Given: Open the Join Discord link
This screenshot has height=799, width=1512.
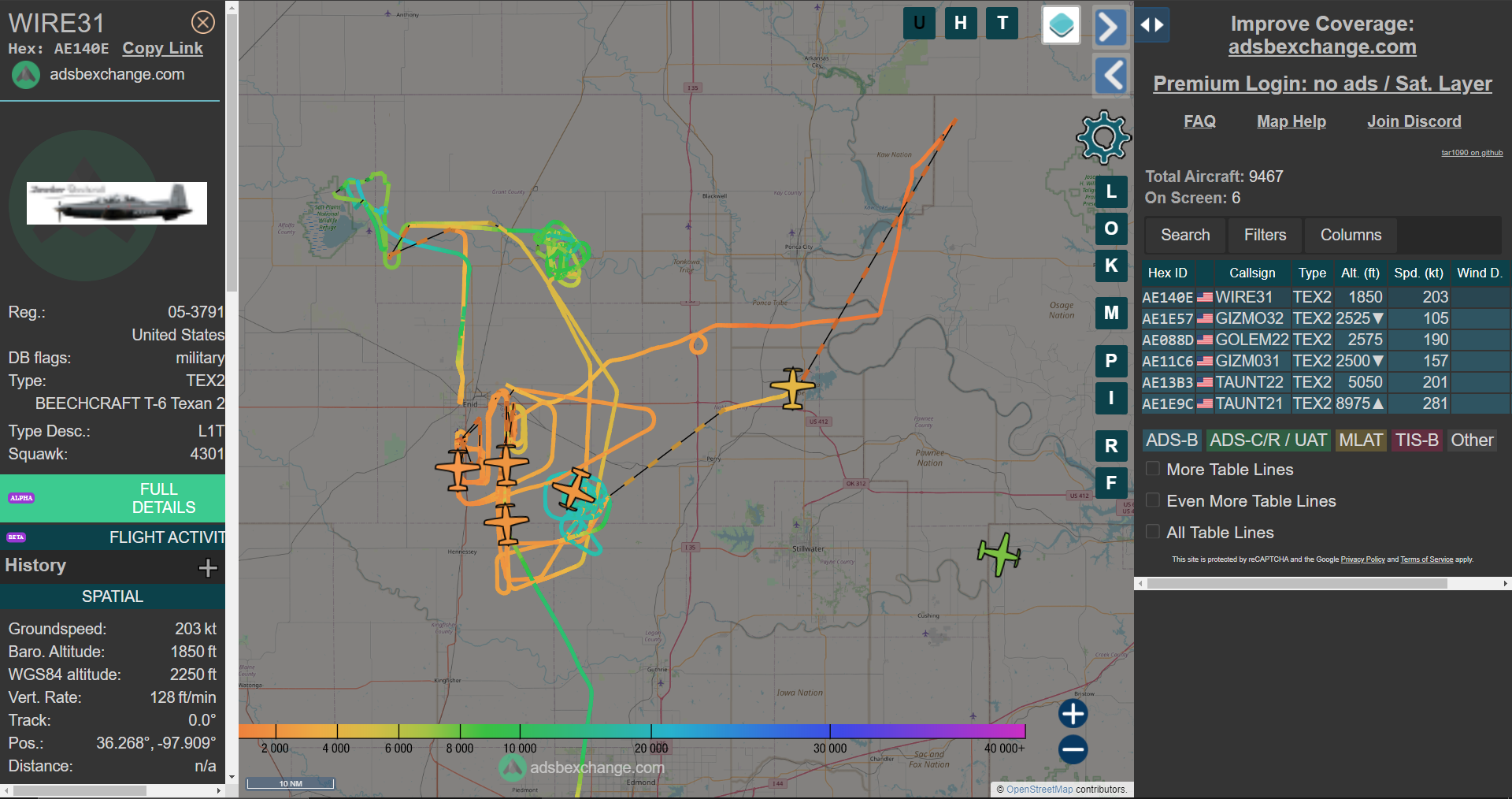Looking at the screenshot, I should coord(1414,121).
